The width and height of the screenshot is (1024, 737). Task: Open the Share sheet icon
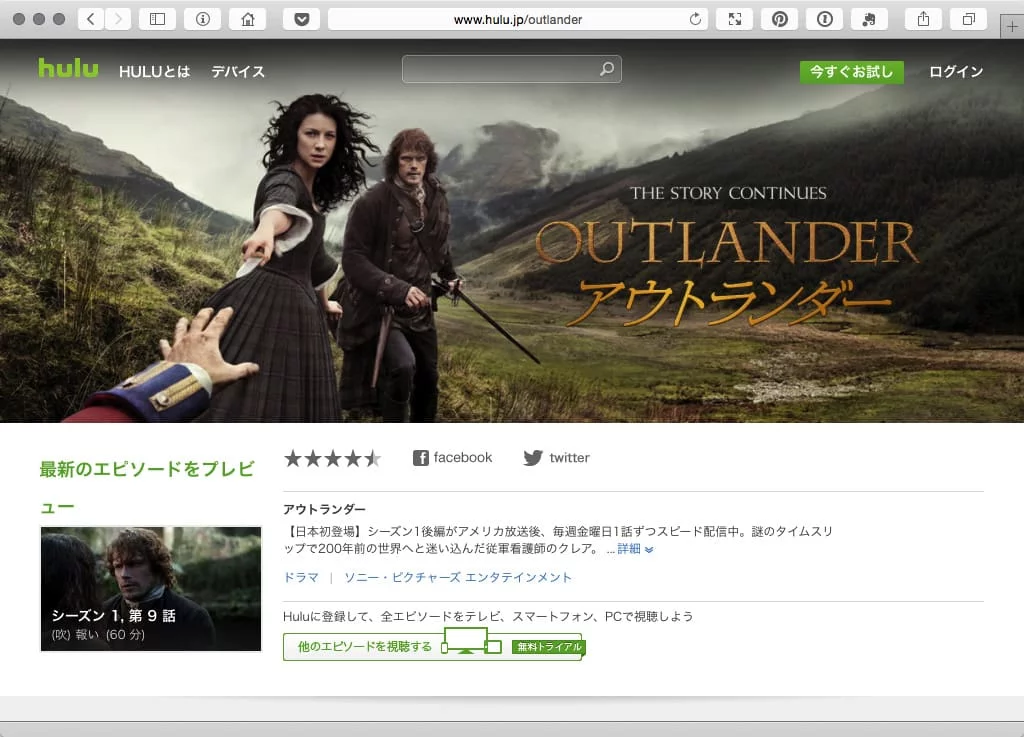[923, 19]
